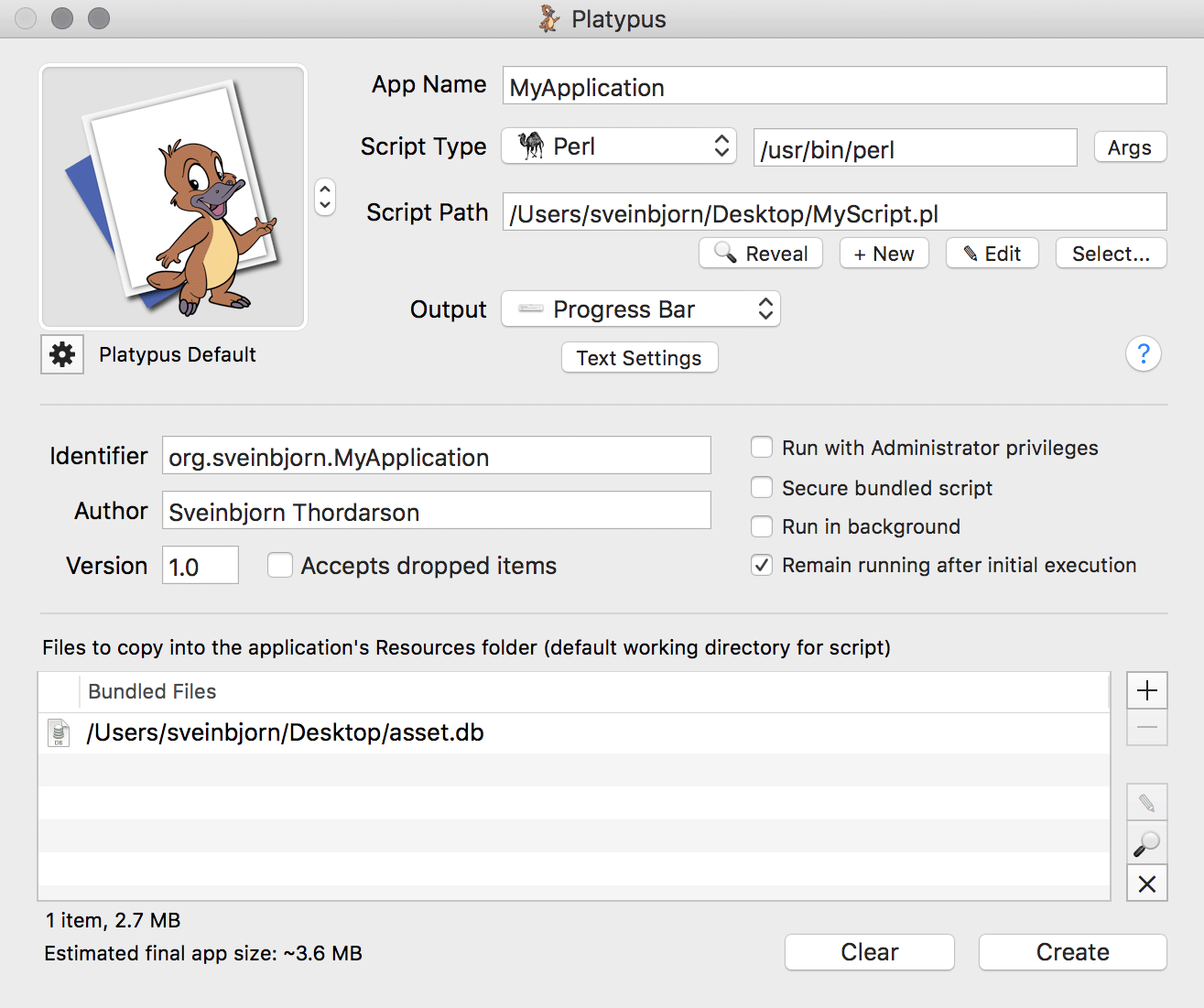The image size is (1204, 1008).
Task: Click the Create button
Action: click(x=1072, y=952)
